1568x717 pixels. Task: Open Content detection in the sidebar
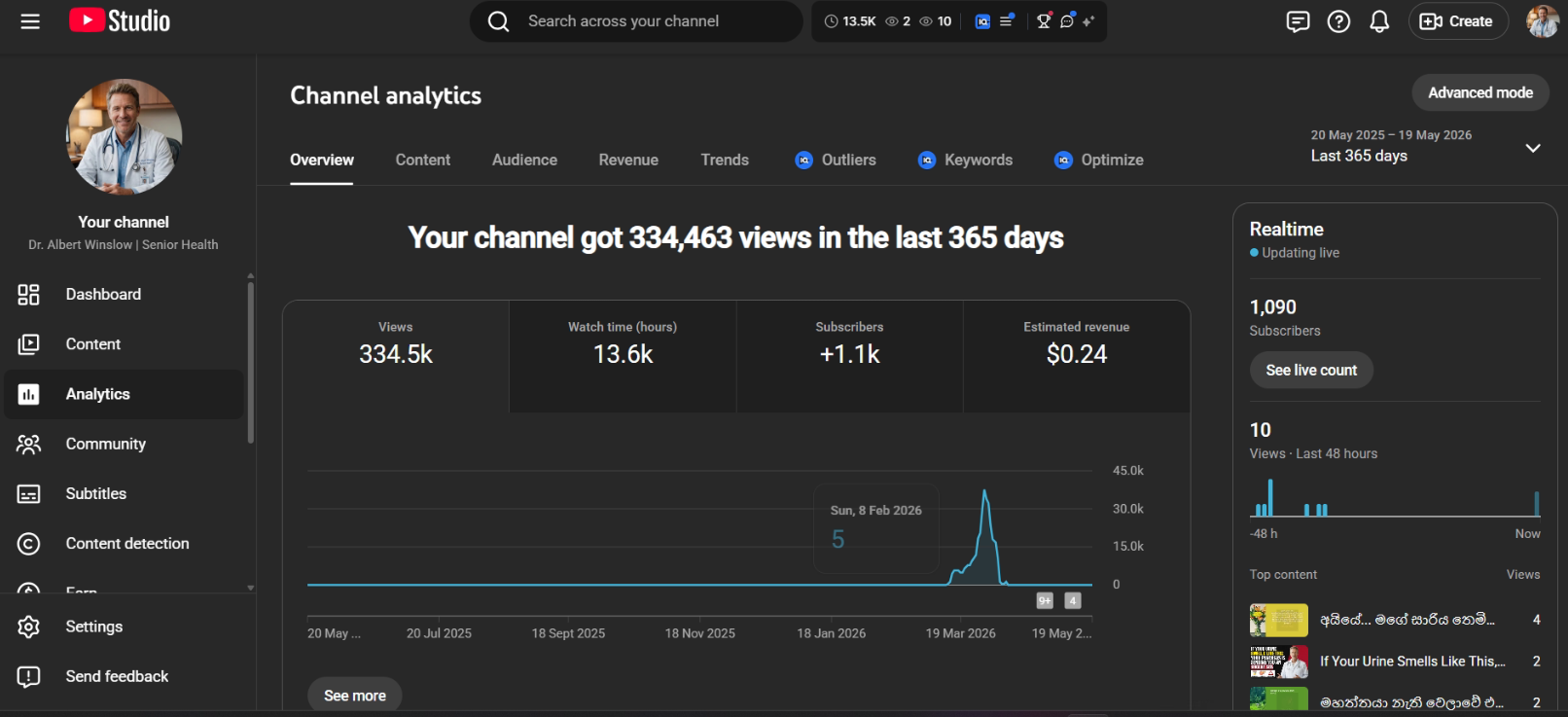(124, 544)
